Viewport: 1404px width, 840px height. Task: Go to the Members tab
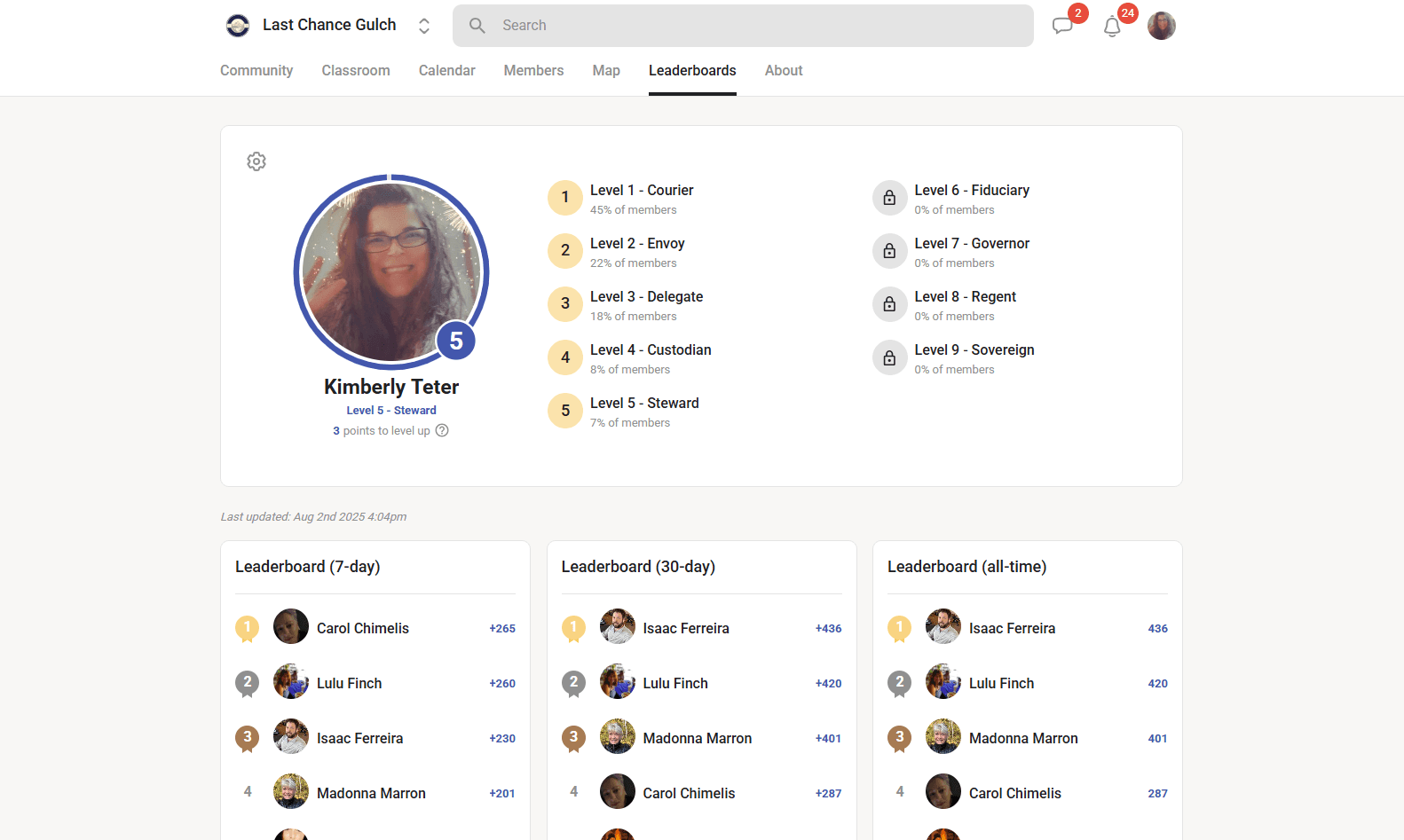click(533, 71)
